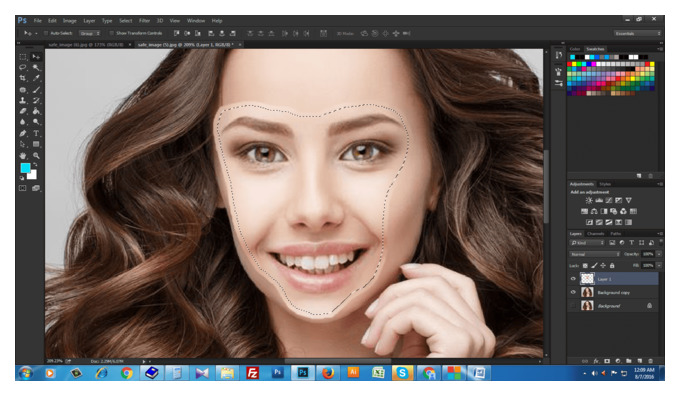This screenshot has width=680, height=396.
Task: Open the History panel icon
Action: [x=559, y=55]
